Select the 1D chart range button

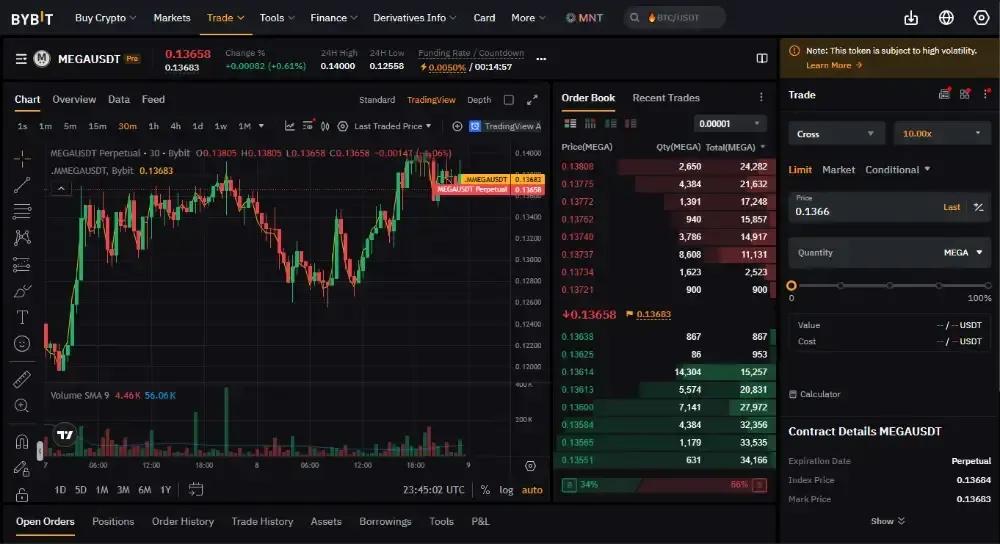tap(60, 490)
